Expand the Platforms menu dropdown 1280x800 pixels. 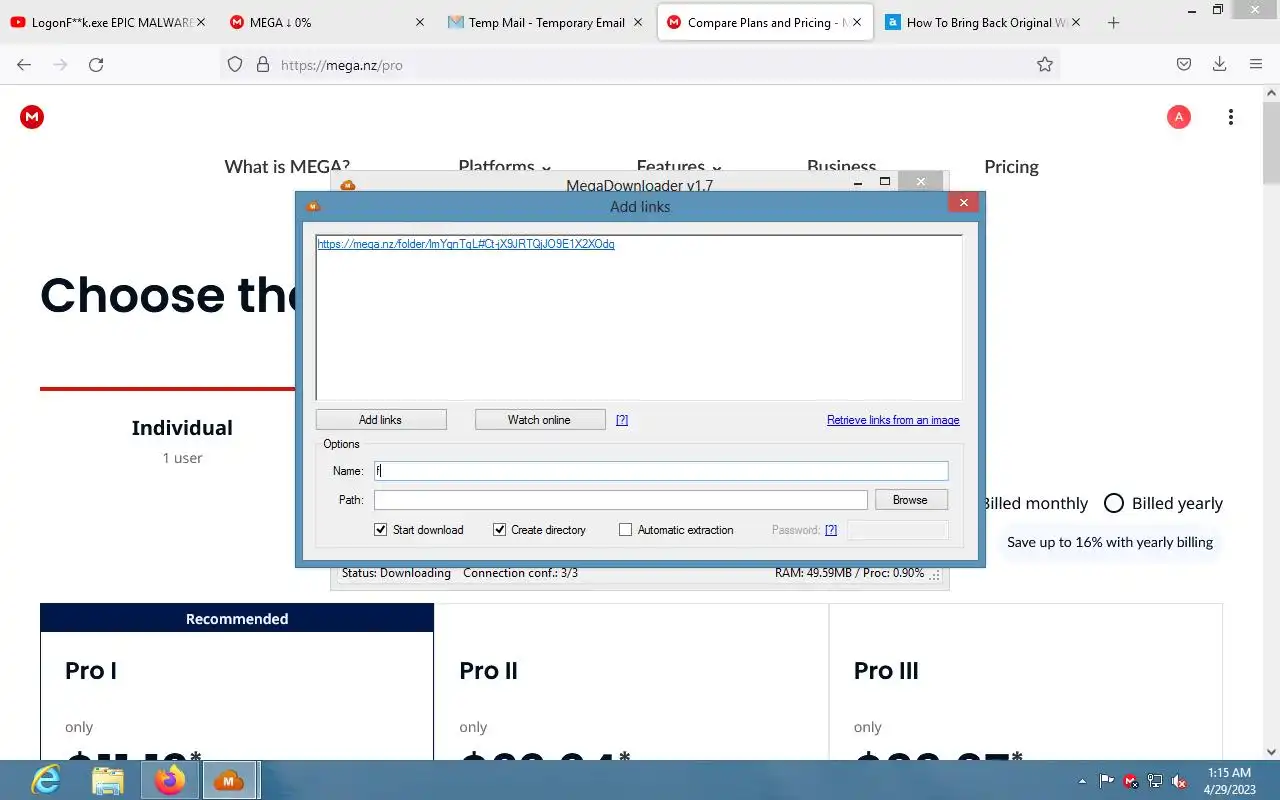pyautogui.click(x=504, y=167)
